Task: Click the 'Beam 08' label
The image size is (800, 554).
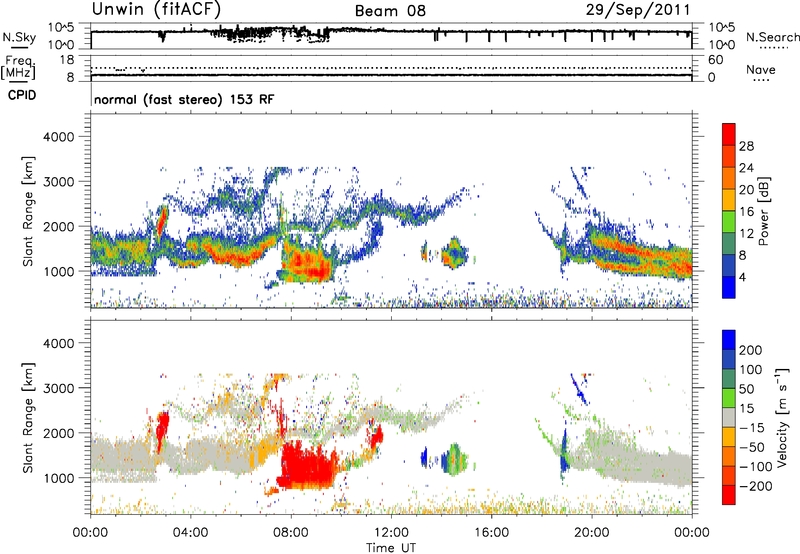Action: click(390, 11)
